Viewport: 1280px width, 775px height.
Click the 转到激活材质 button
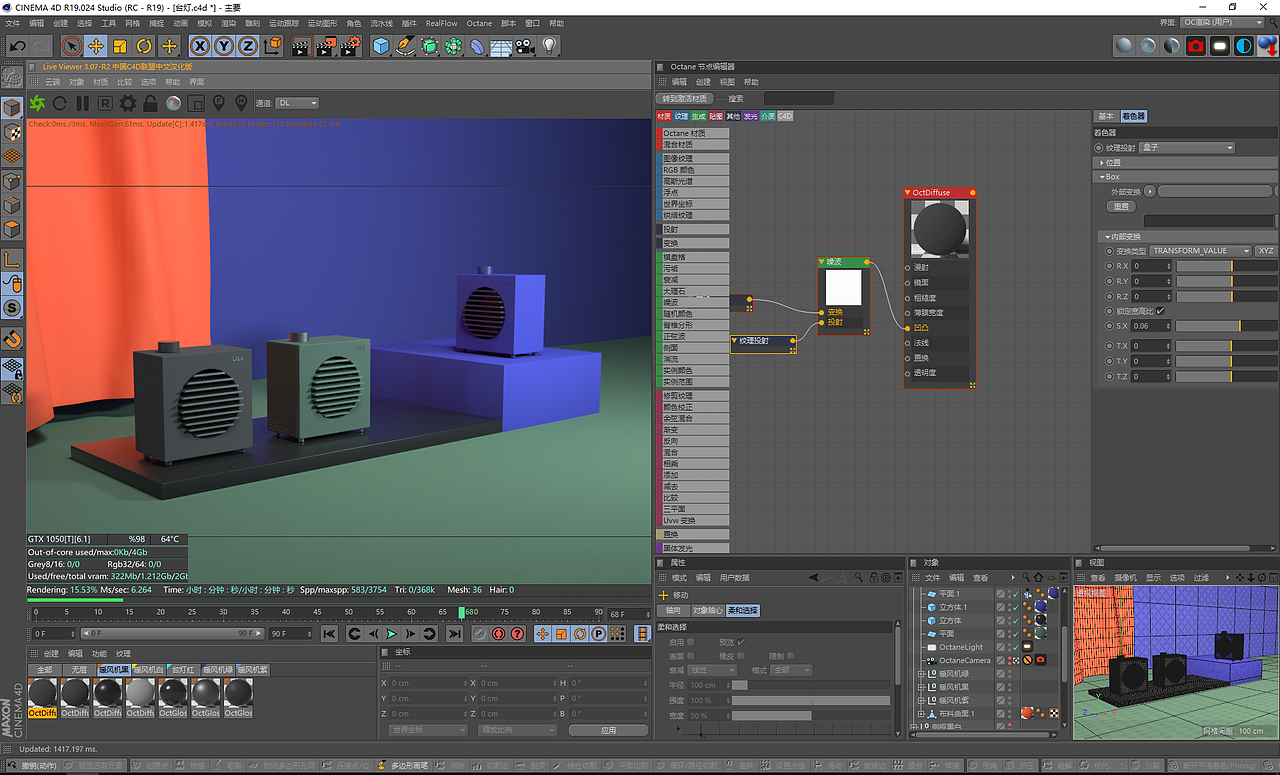685,98
